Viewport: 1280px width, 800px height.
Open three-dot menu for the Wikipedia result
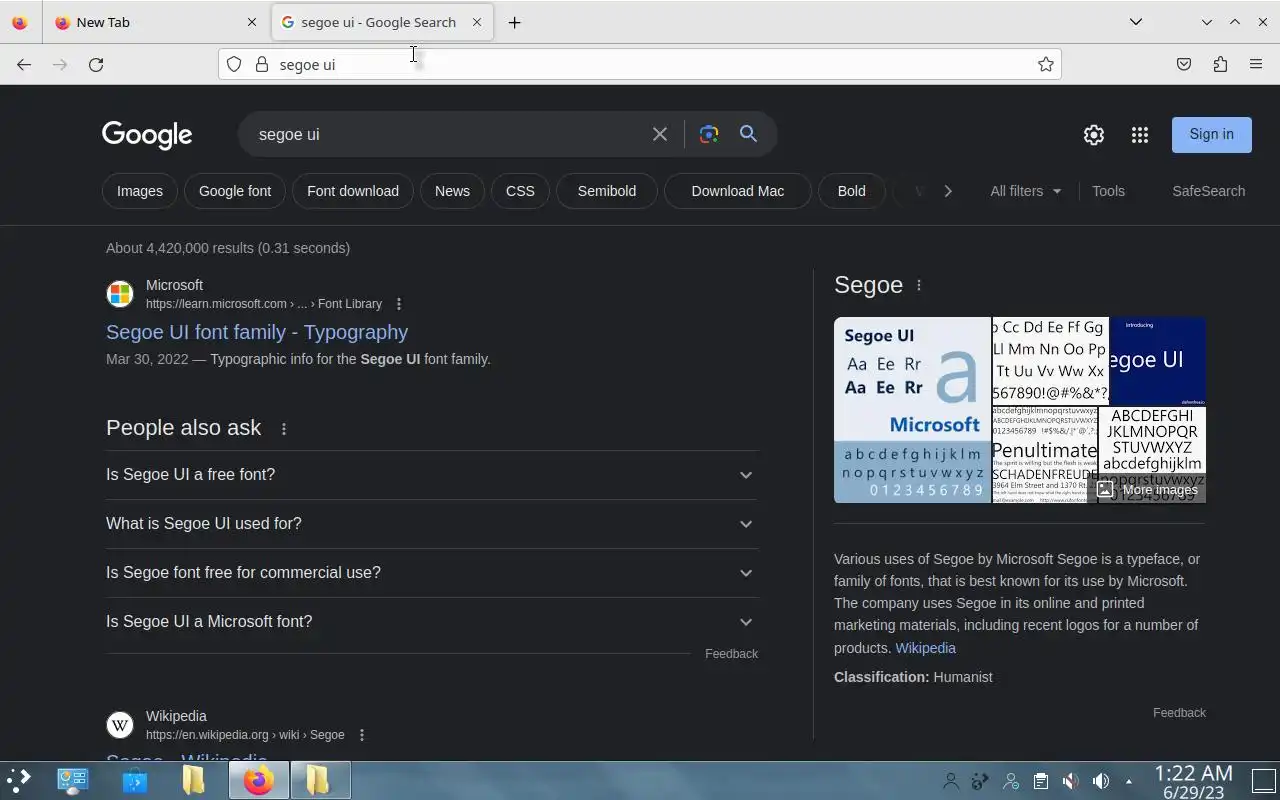pos(362,735)
